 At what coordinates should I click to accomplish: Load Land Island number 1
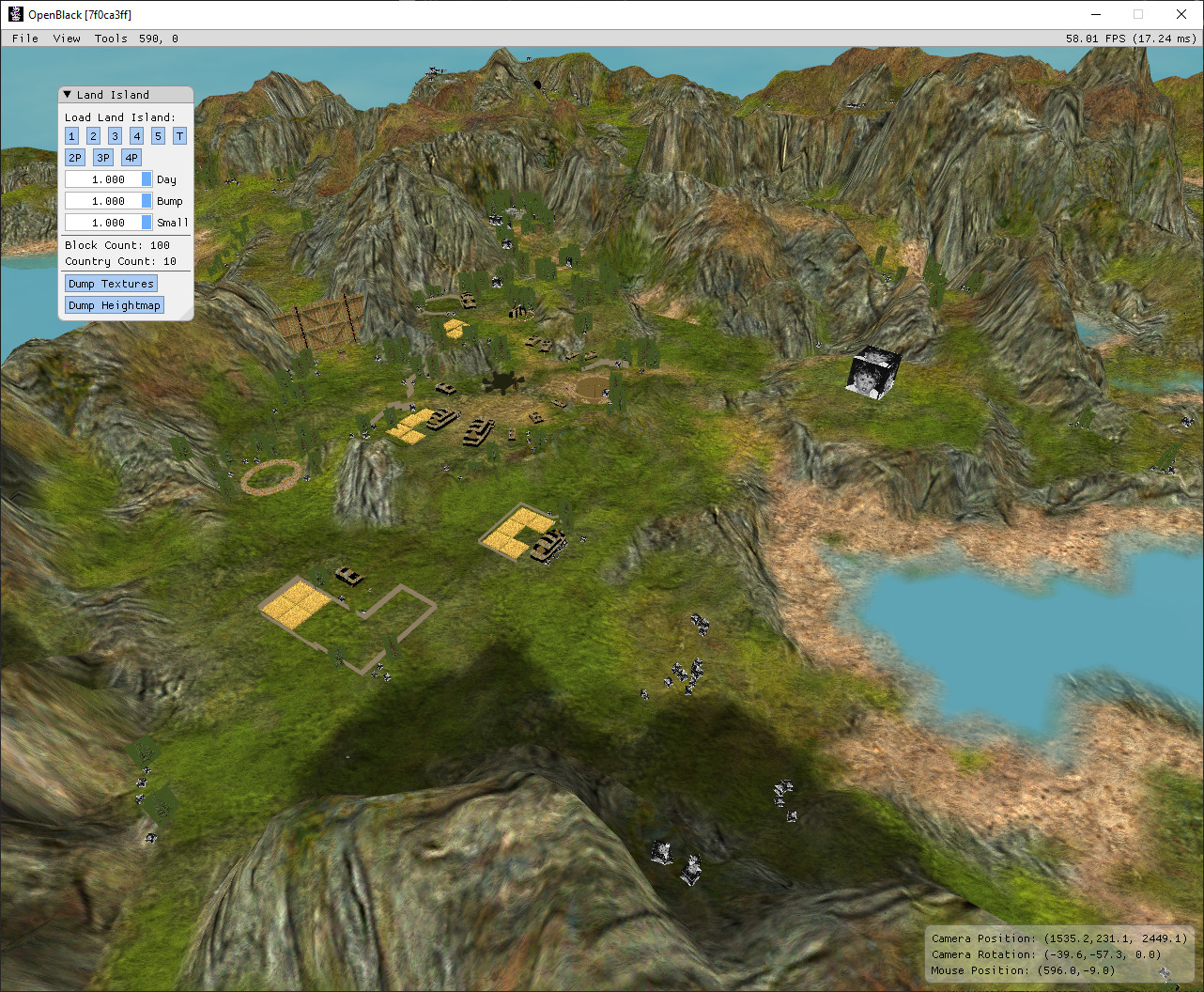pos(71,136)
